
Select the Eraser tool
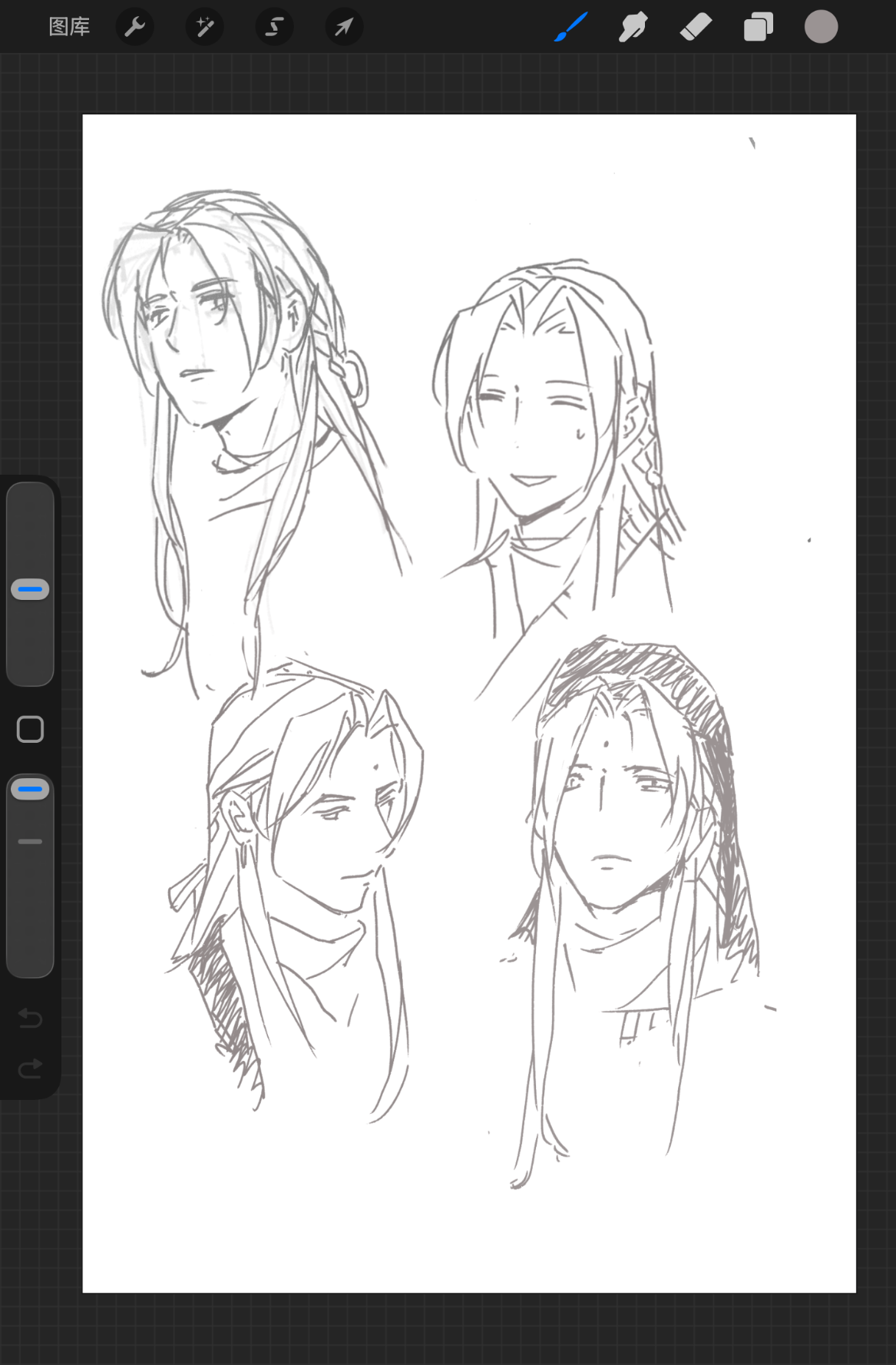tap(696, 27)
